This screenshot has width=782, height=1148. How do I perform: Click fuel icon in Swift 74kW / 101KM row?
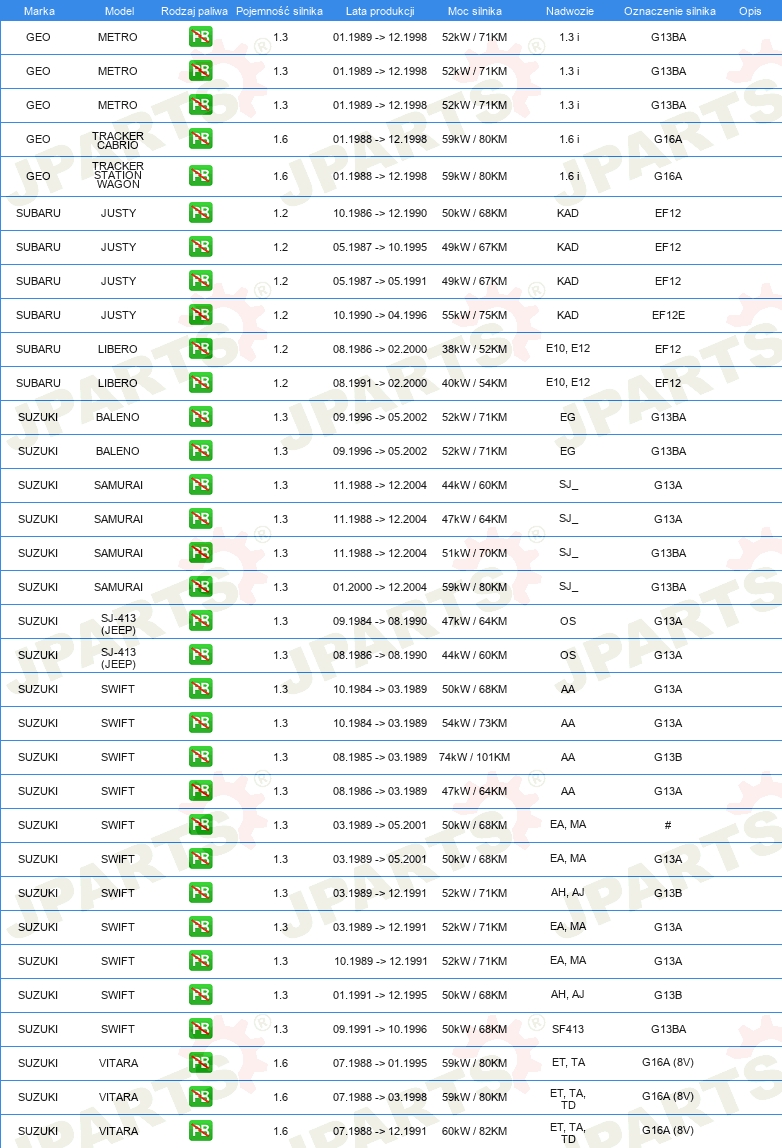(x=201, y=757)
